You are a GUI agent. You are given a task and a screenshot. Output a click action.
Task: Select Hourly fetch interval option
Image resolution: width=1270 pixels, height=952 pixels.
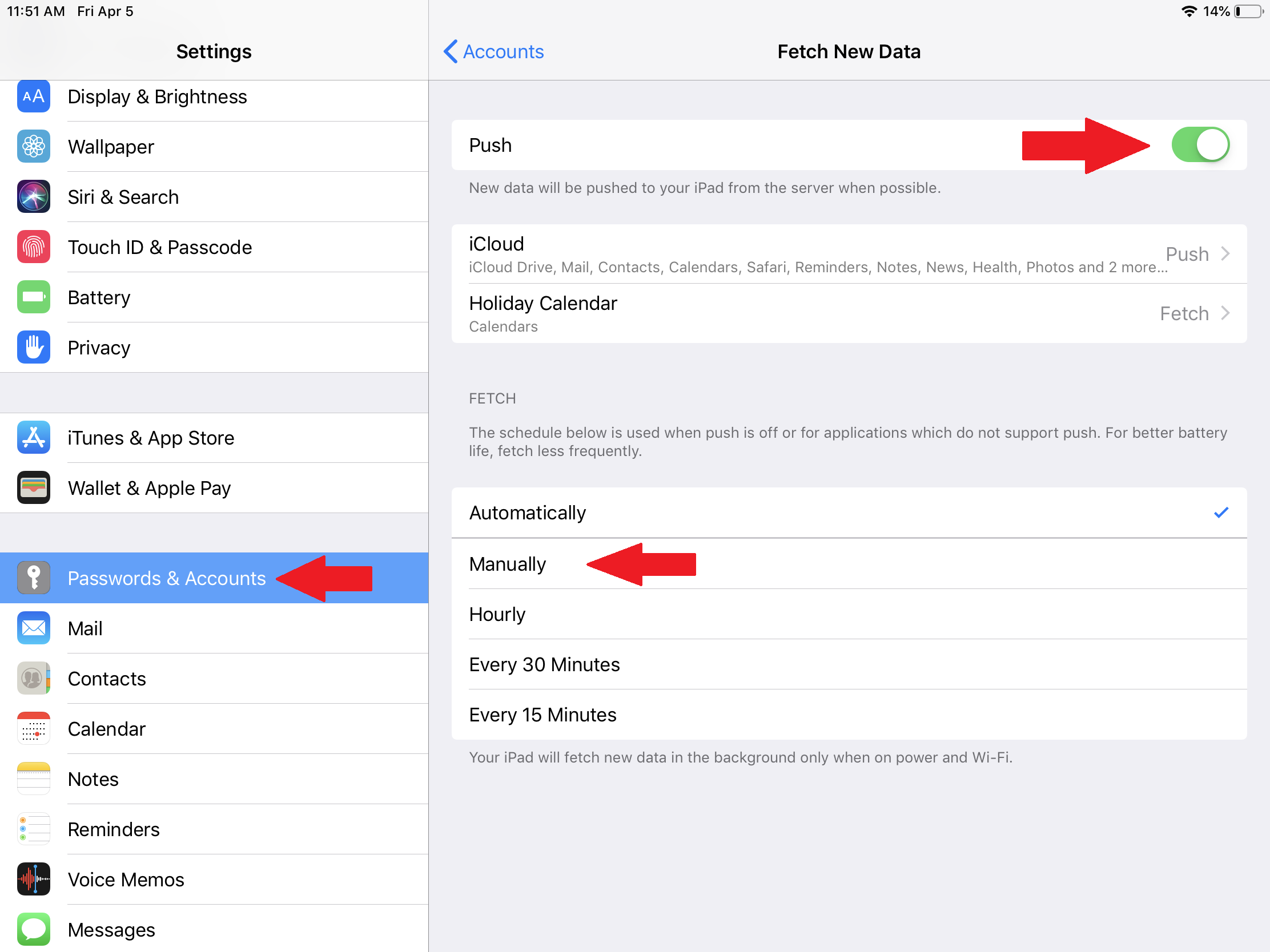848,613
